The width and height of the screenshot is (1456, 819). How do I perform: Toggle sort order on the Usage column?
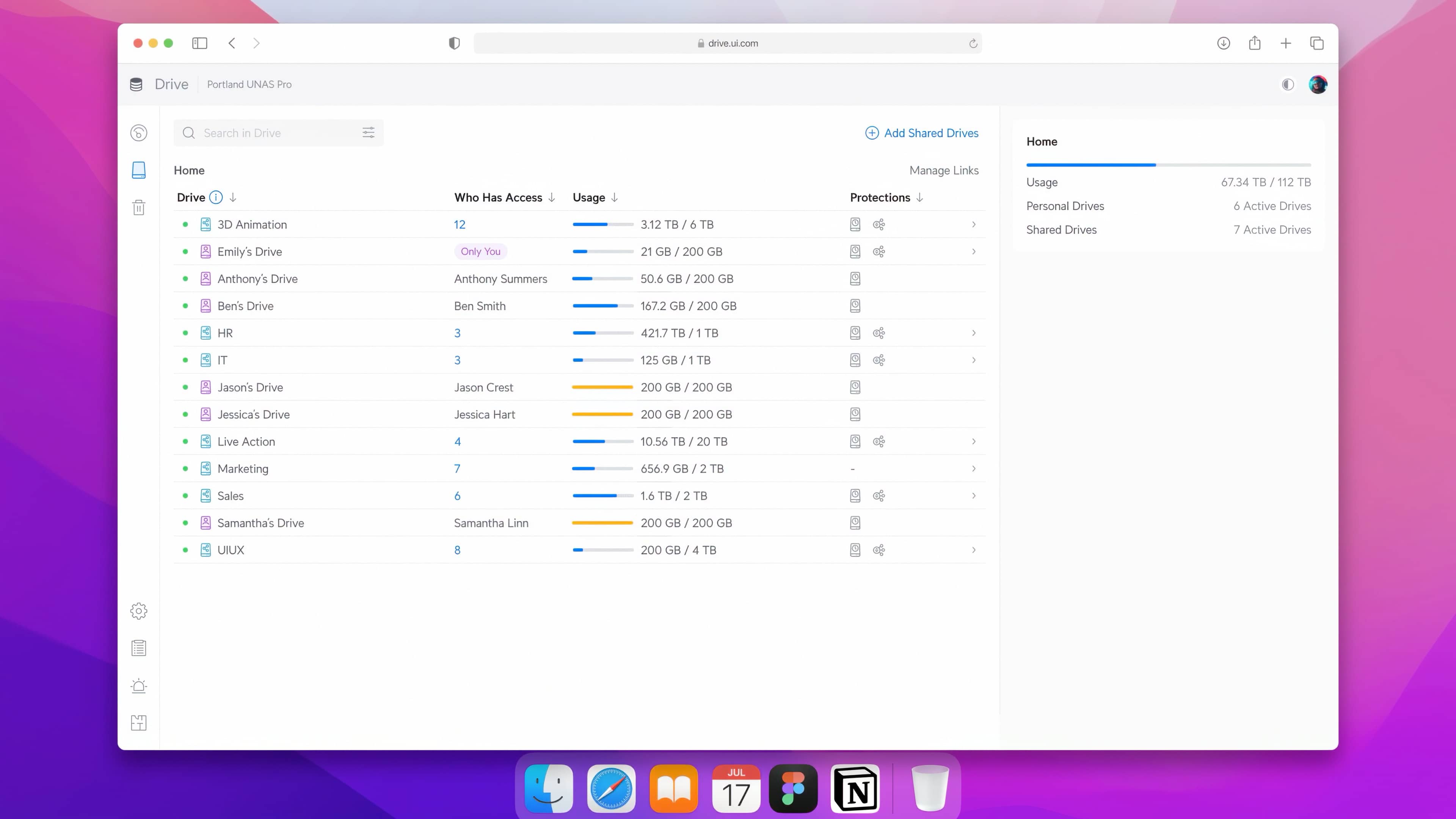coord(615,198)
